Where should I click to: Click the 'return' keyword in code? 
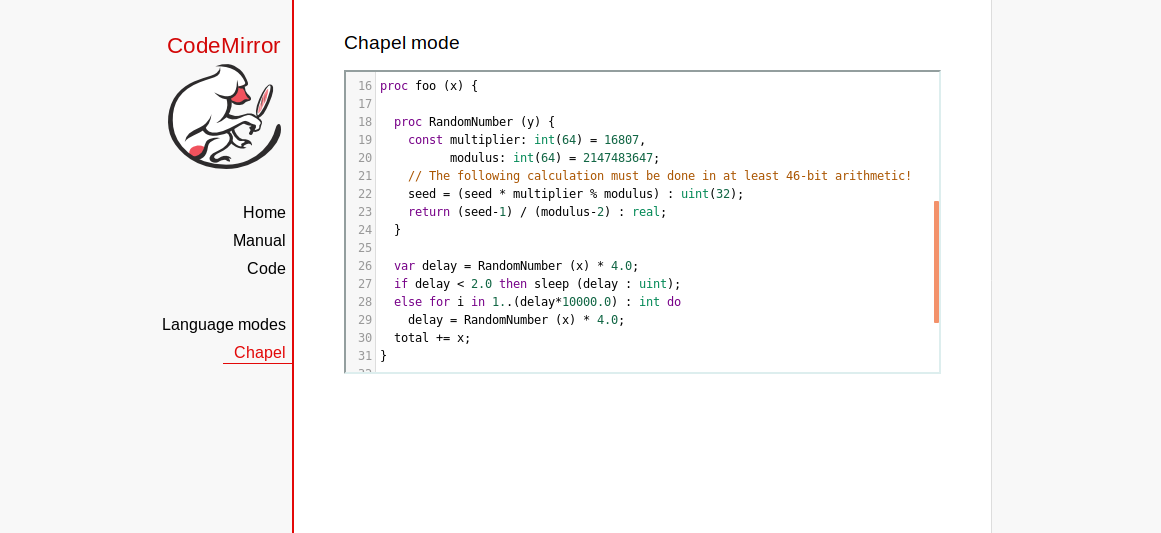[429, 212]
